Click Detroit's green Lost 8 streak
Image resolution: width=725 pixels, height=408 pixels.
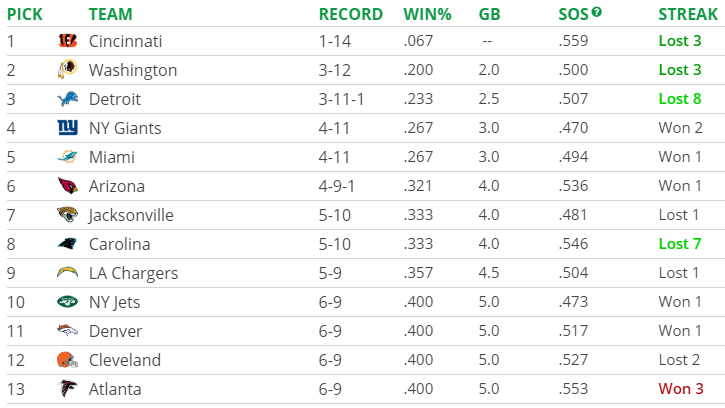[680, 99]
